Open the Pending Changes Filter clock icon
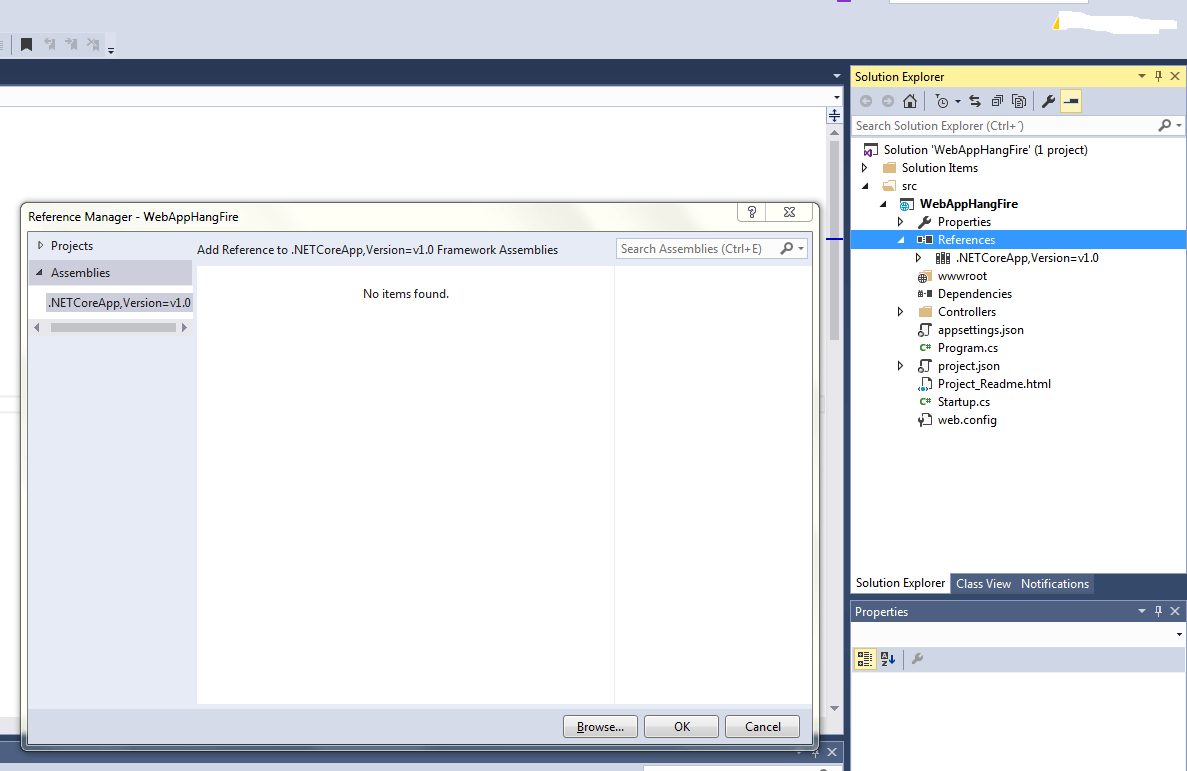Viewport: 1187px width, 771px height. click(x=942, y=101)
